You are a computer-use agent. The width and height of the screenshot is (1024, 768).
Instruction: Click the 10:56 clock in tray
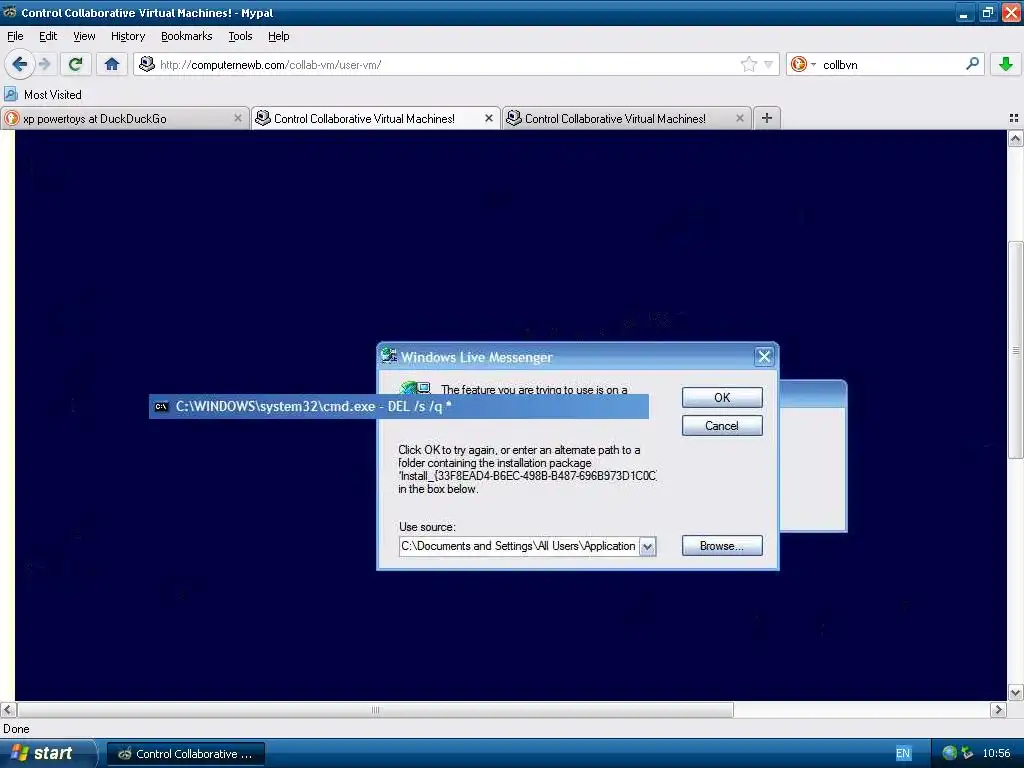click(996, 754)
